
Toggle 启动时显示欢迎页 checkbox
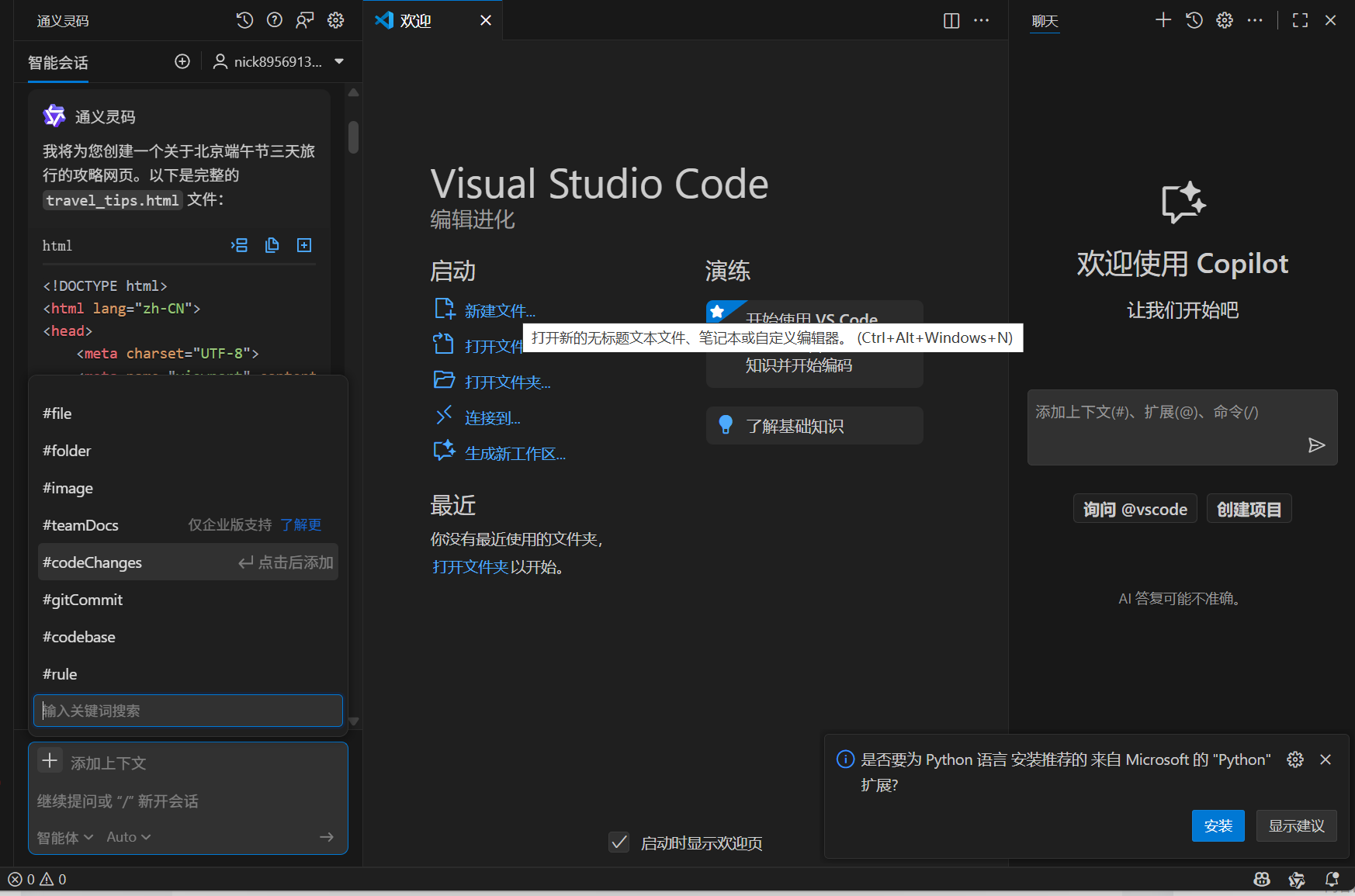point(619,842)
